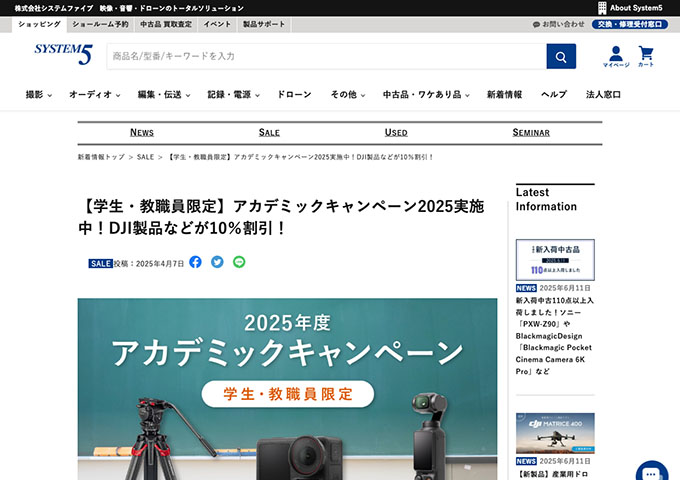Click the About System5 text
The height and width of the screenshot is (480, 680).
(636, 8)
